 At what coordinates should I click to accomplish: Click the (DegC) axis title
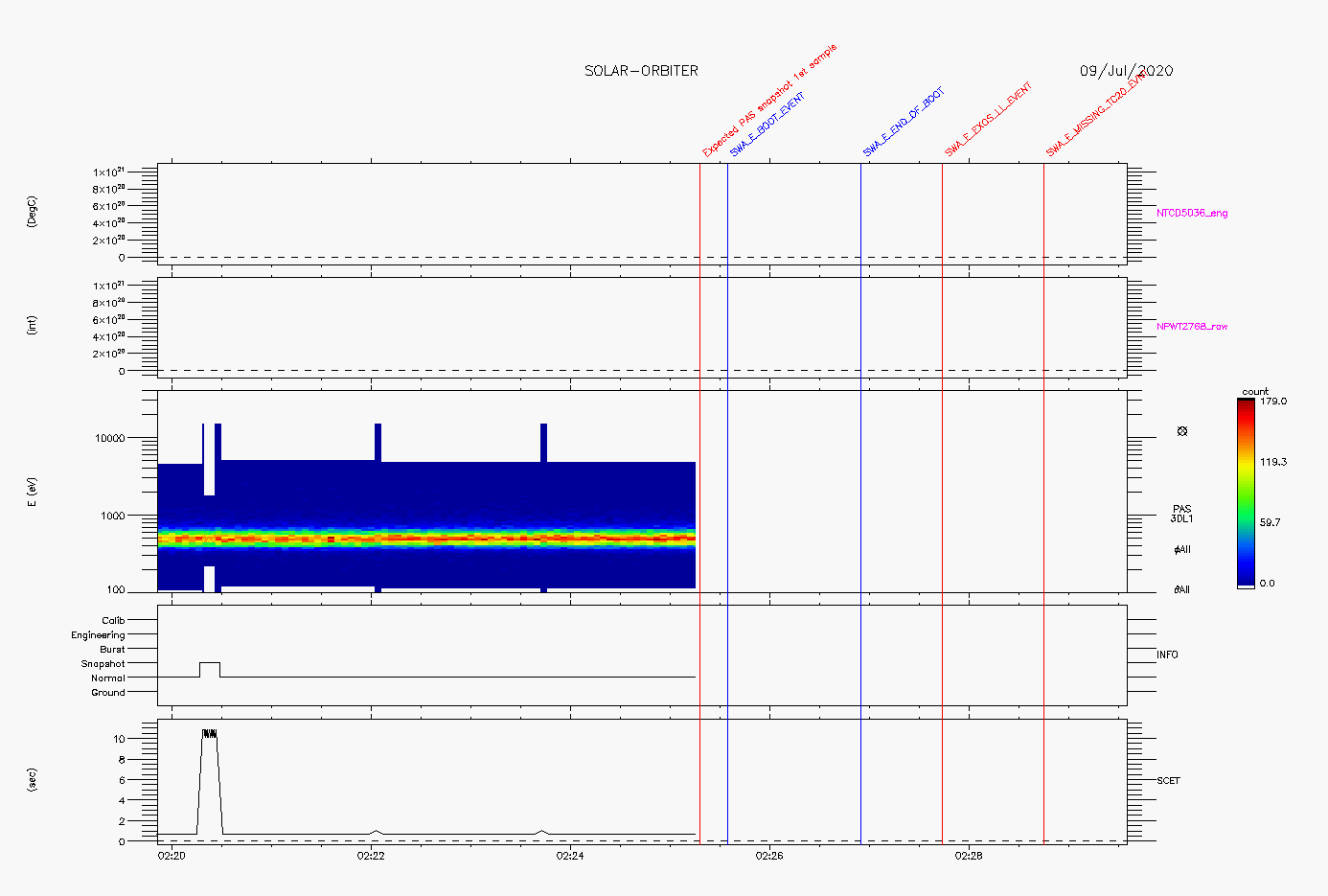[x=32, y=213]
